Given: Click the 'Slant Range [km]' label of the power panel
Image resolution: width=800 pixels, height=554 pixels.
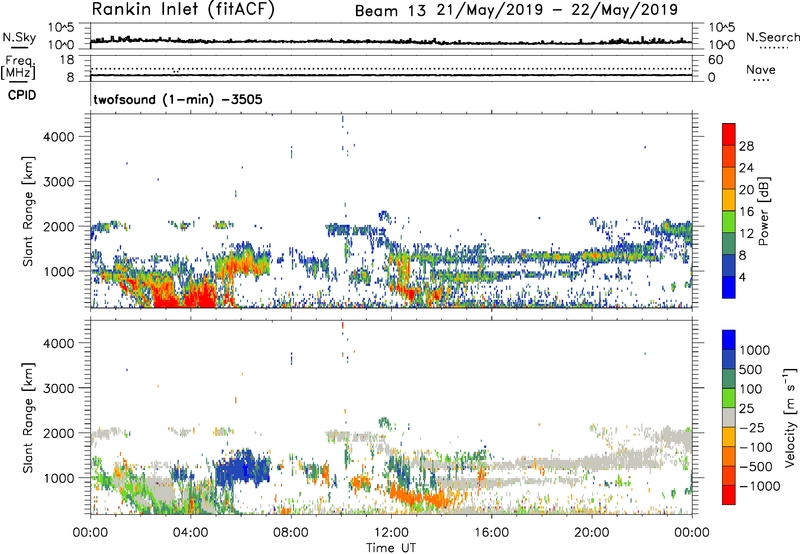Looking at the screenshot, I should [28, 211].
